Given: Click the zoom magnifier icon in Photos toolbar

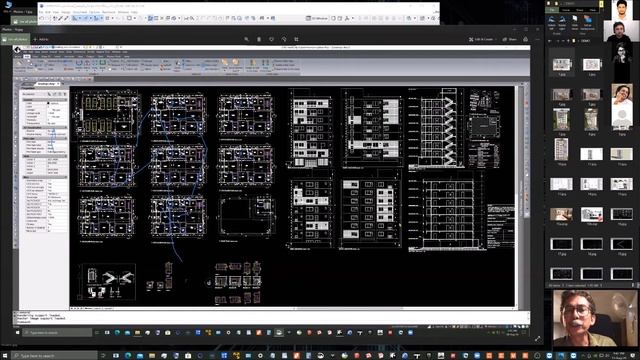Looking at the screenshot, I should tap(247, 39).
